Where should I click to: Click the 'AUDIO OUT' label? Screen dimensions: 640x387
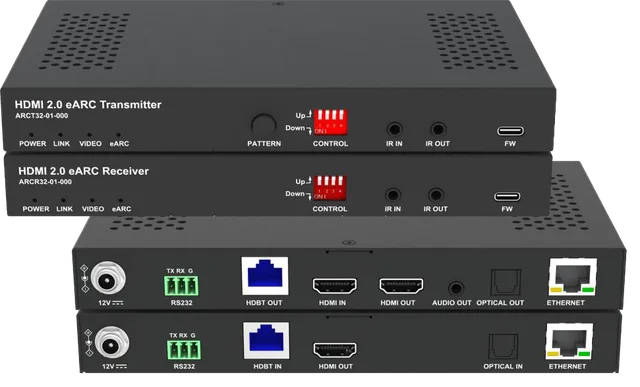click(451, 303)
